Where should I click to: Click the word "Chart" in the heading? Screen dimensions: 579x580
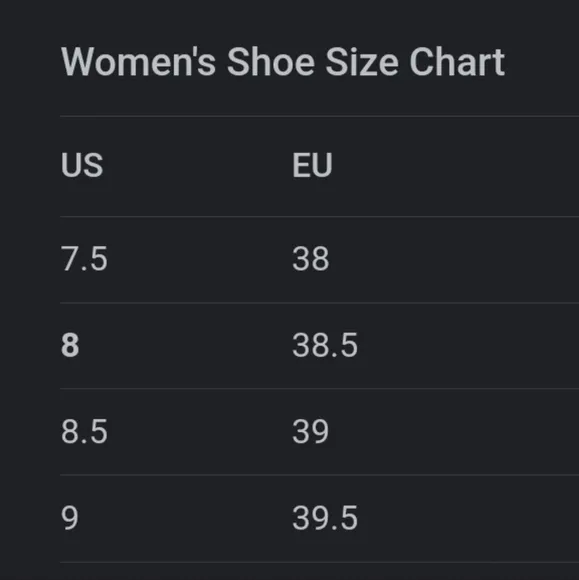point(457,62)
